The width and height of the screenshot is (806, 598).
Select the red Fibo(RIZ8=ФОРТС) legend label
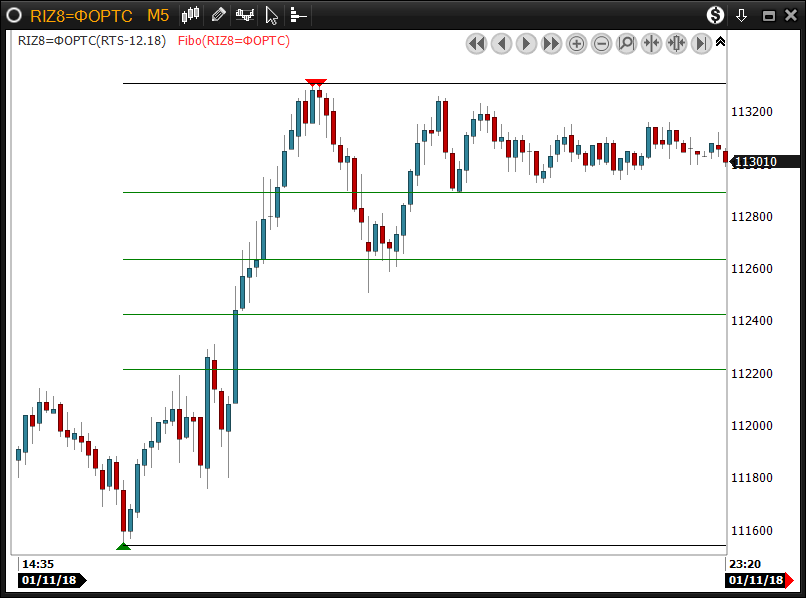click(x=241, y=41)
